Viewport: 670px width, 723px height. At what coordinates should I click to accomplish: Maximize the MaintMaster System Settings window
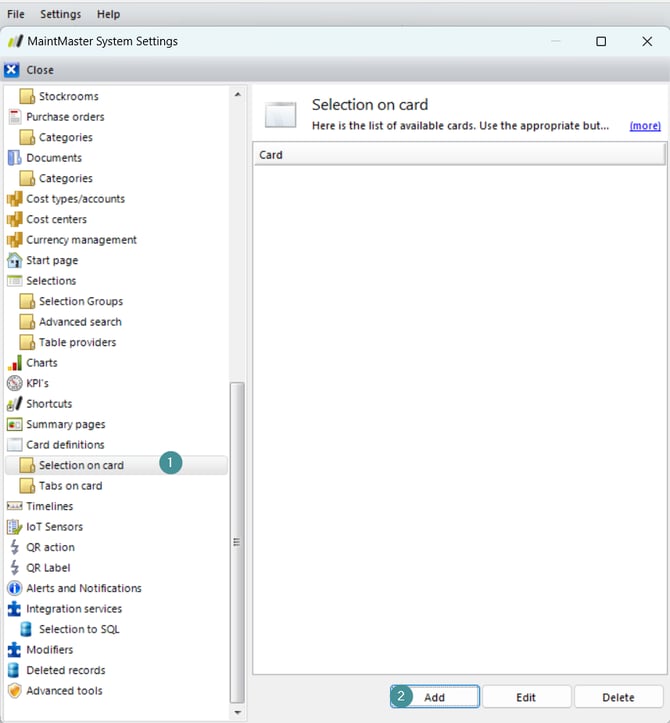(601, 41)
